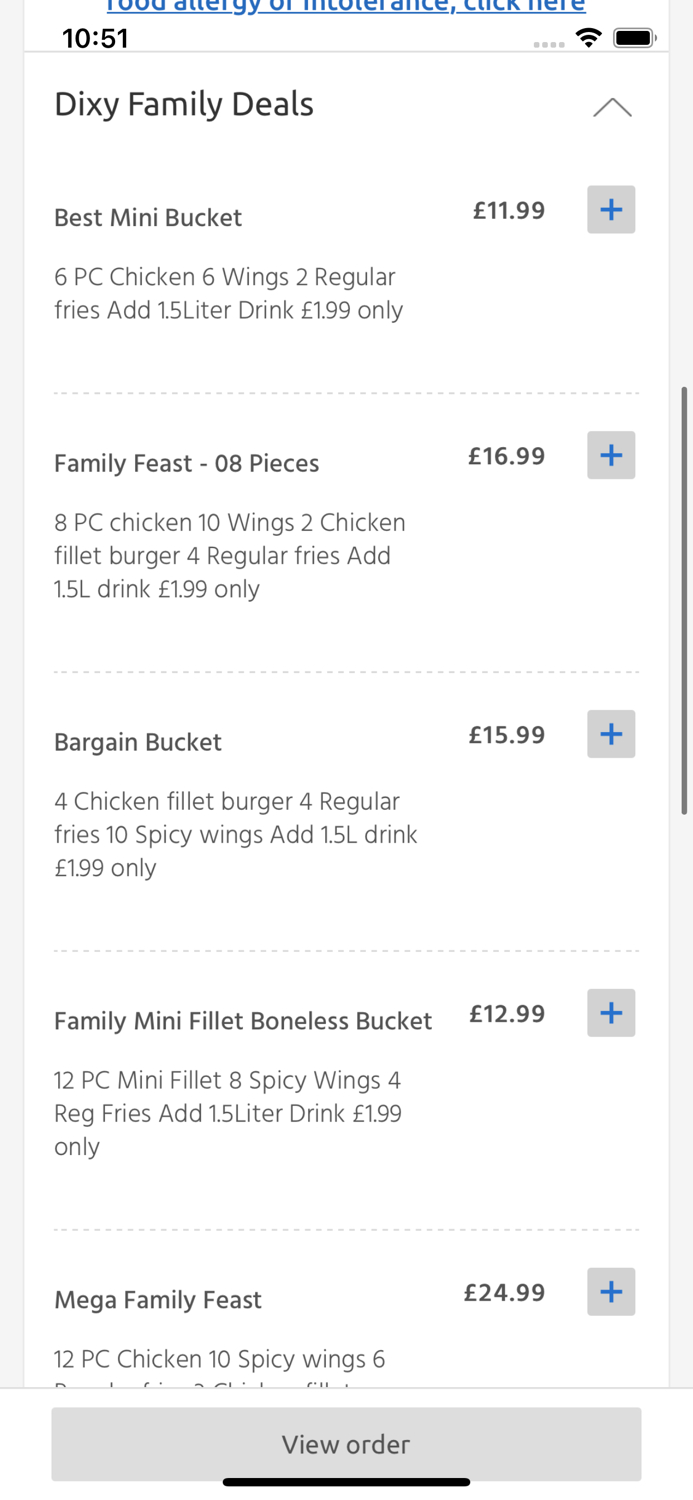This screenshot has height=1500, width=693.
Task: Add Family Feast - 08 Pieces to order
Action: coord(611,455)
